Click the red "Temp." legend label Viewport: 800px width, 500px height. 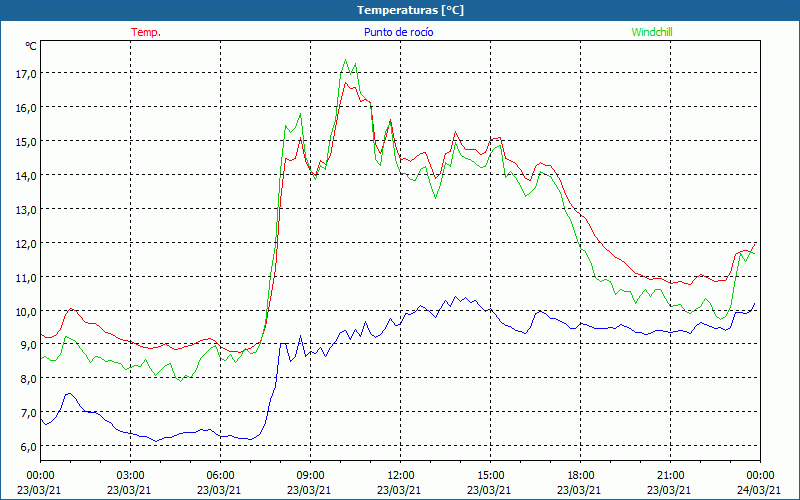[146, 32]
